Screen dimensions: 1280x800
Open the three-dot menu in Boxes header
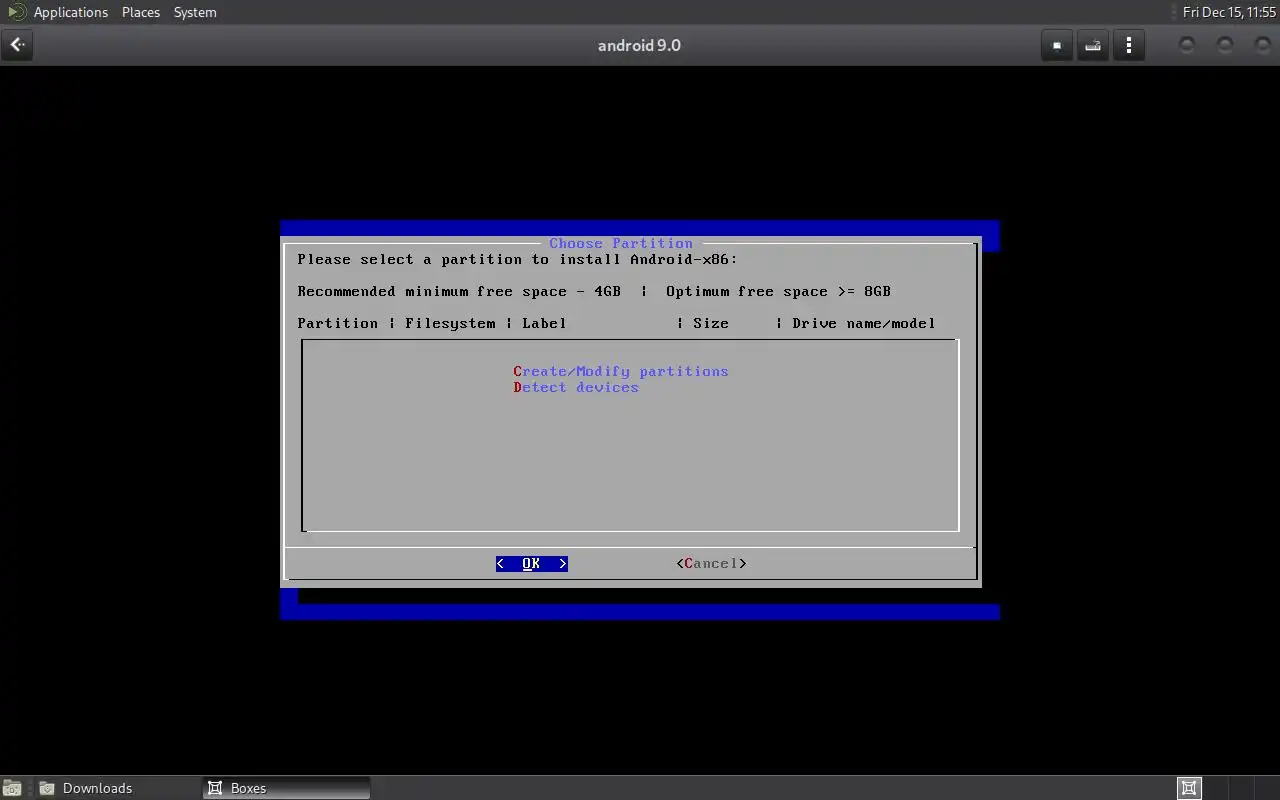[1129, 45]
